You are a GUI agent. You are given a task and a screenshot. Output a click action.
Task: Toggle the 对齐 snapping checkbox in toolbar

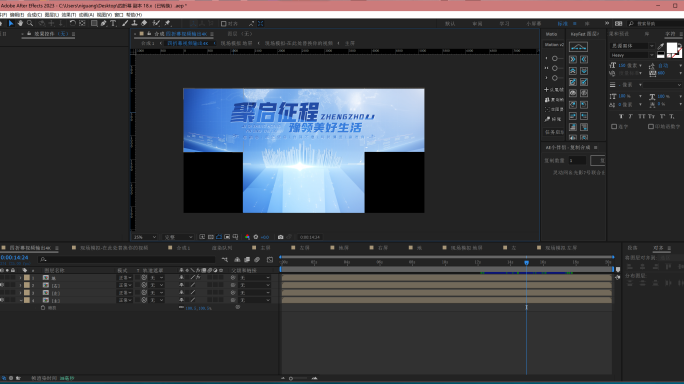(223, 24)
